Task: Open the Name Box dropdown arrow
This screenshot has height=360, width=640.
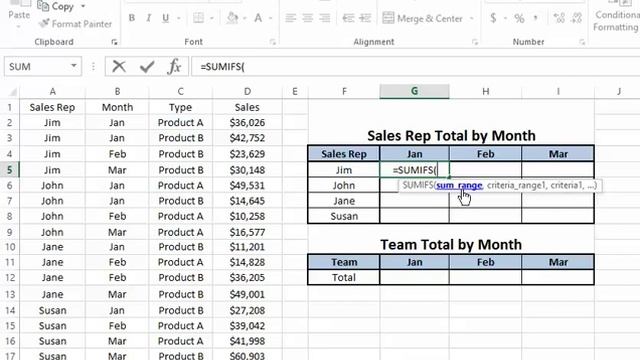Action: click(74, 66)
